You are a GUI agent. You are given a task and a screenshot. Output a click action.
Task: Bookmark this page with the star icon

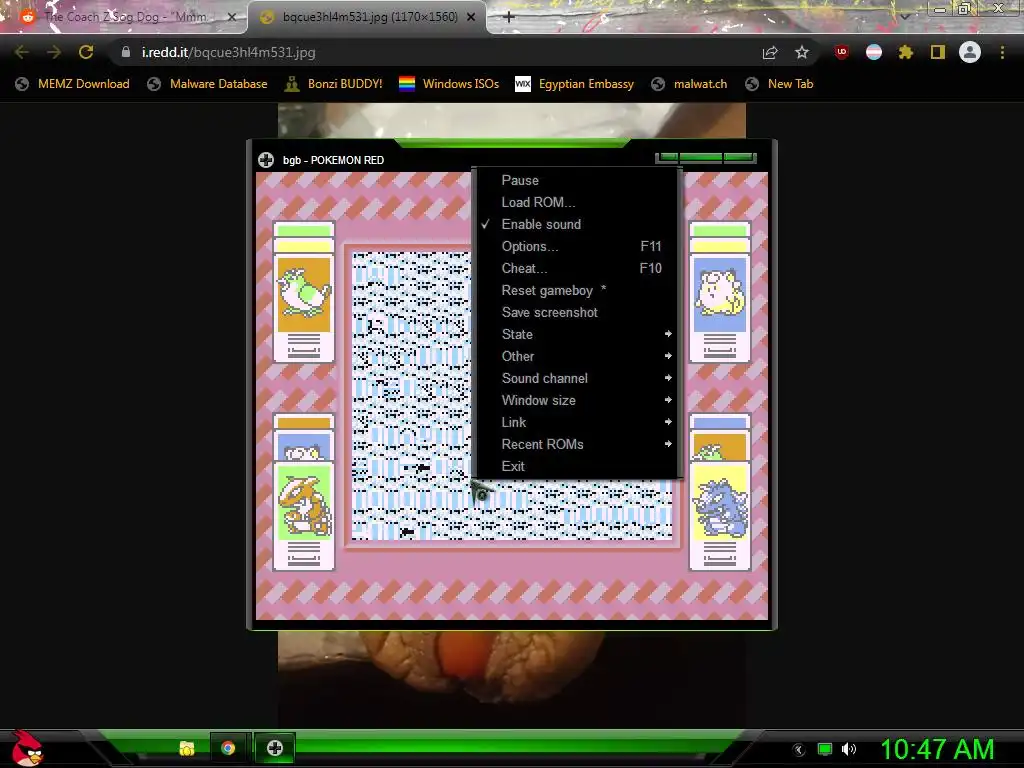click(x=802, y=52)
